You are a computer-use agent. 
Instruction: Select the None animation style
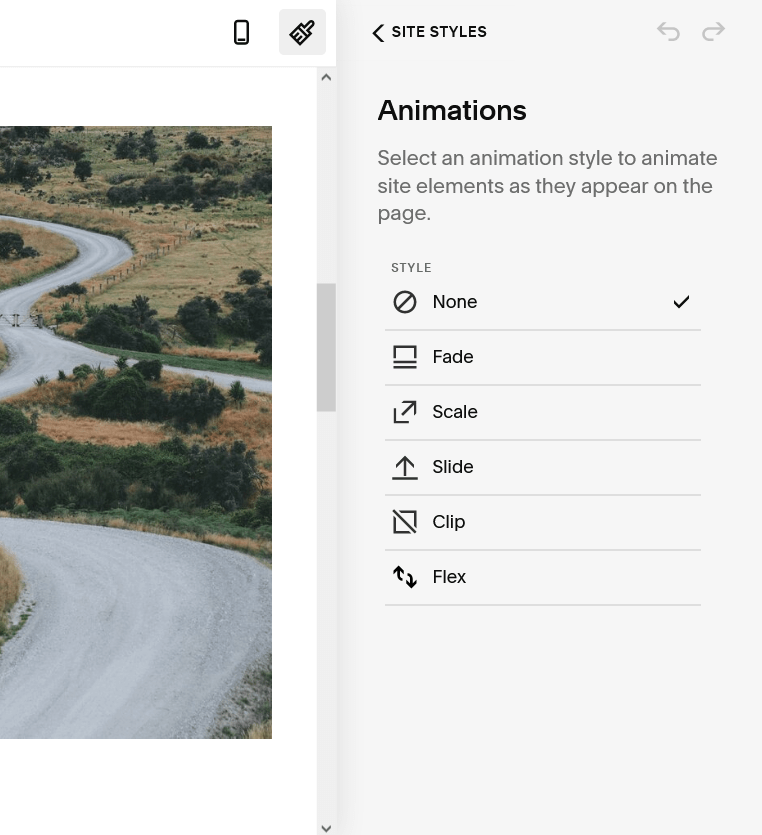pyautogui.click(x=543, y=302)
